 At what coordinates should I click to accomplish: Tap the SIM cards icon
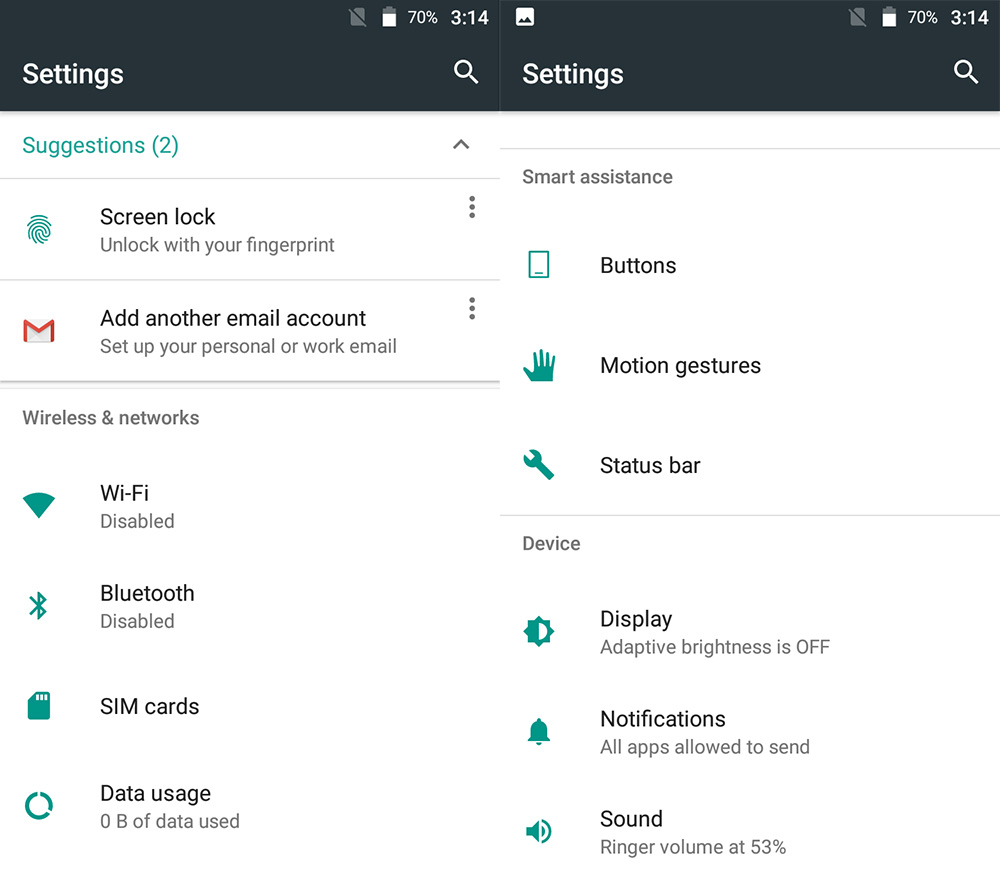(39, 705)
